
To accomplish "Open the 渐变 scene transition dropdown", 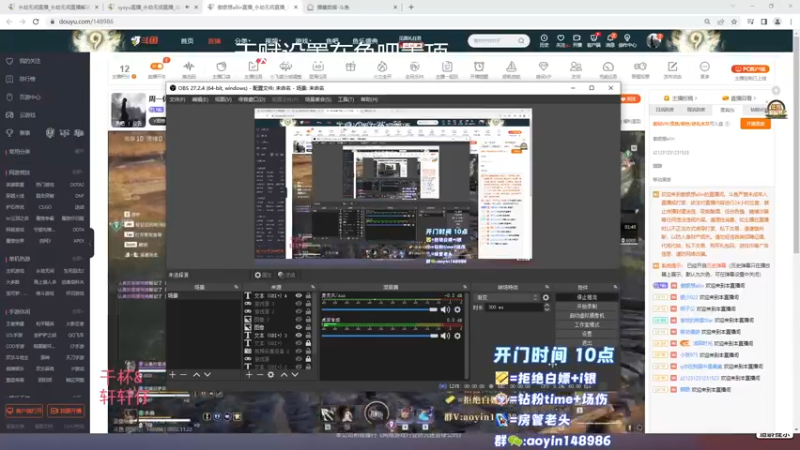I will (x=507, y=297).
